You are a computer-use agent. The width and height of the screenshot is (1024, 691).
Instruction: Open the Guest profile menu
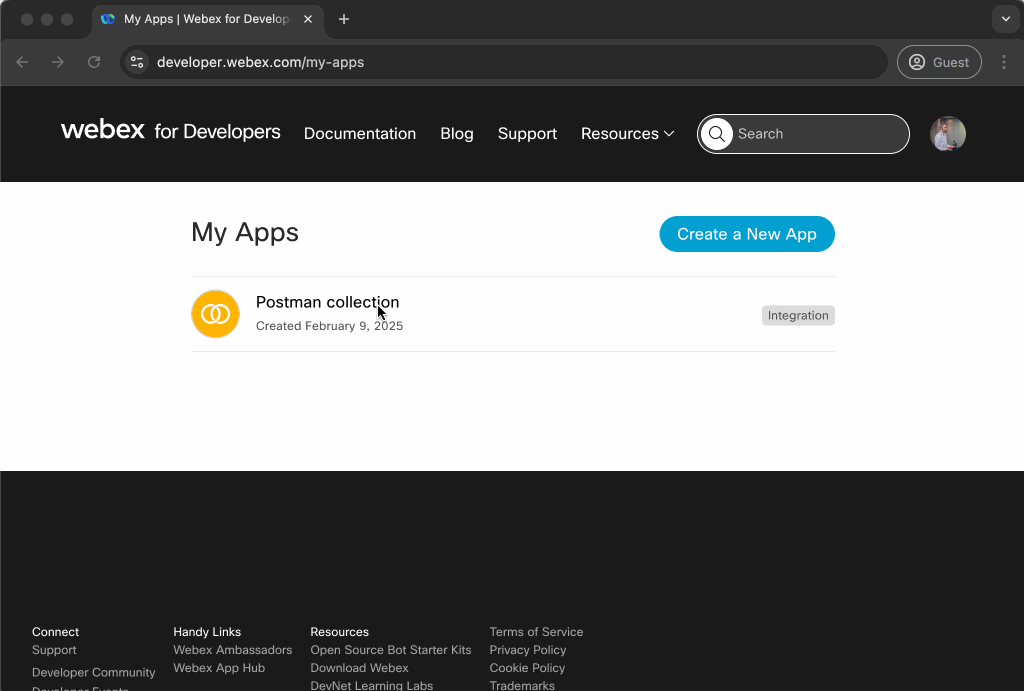coord(938,62)
